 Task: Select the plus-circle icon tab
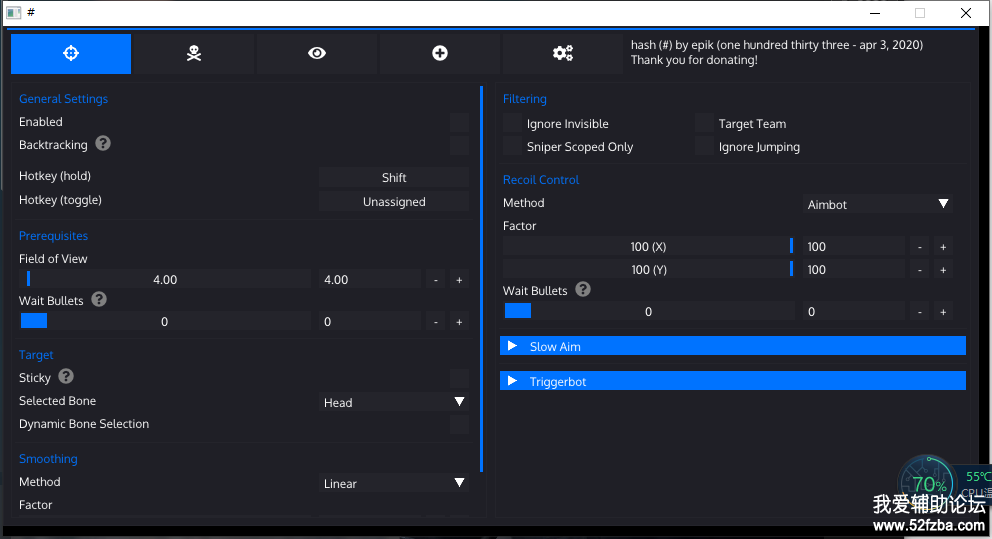pos(440,54)
